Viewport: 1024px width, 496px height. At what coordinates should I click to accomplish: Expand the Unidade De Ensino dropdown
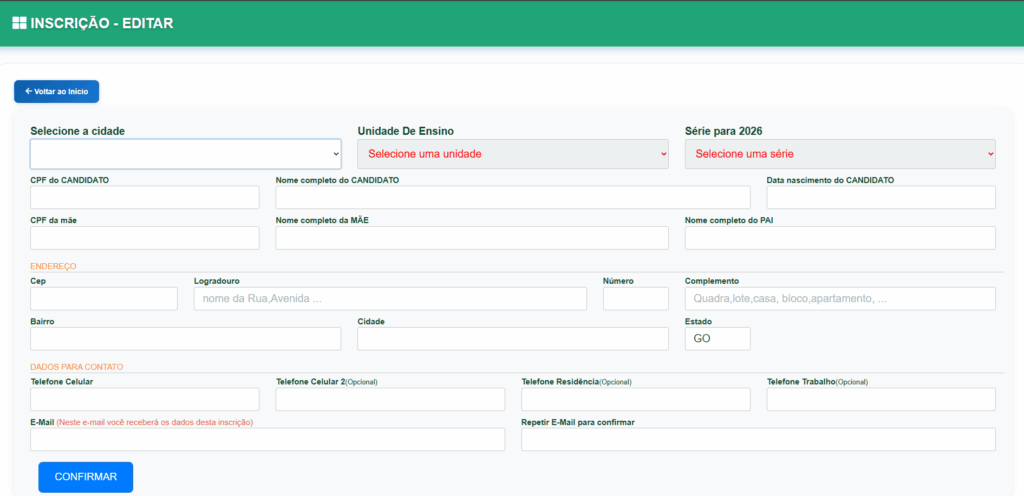tap(512, 154)
